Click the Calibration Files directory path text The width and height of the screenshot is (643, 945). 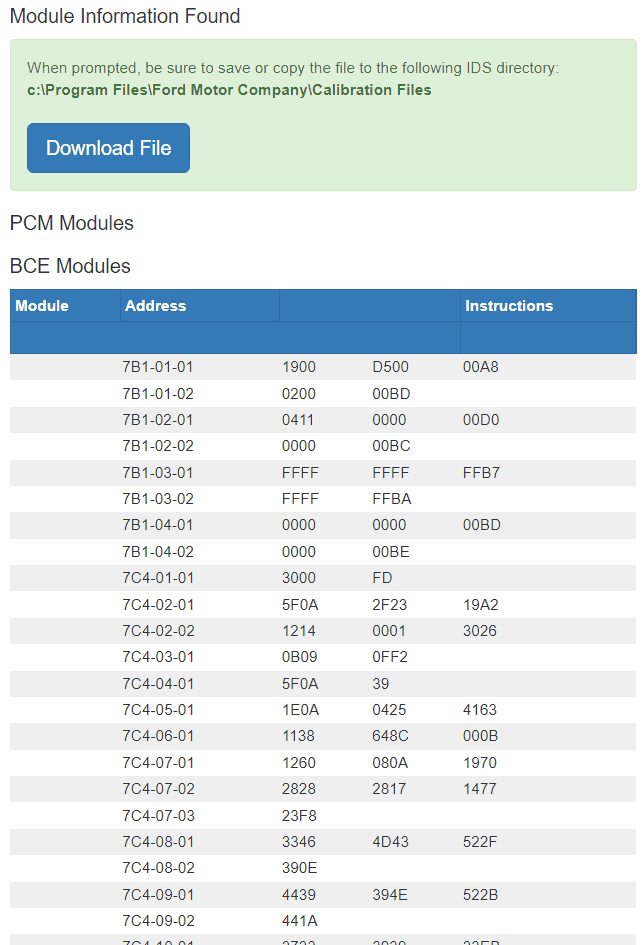point(229,90)
